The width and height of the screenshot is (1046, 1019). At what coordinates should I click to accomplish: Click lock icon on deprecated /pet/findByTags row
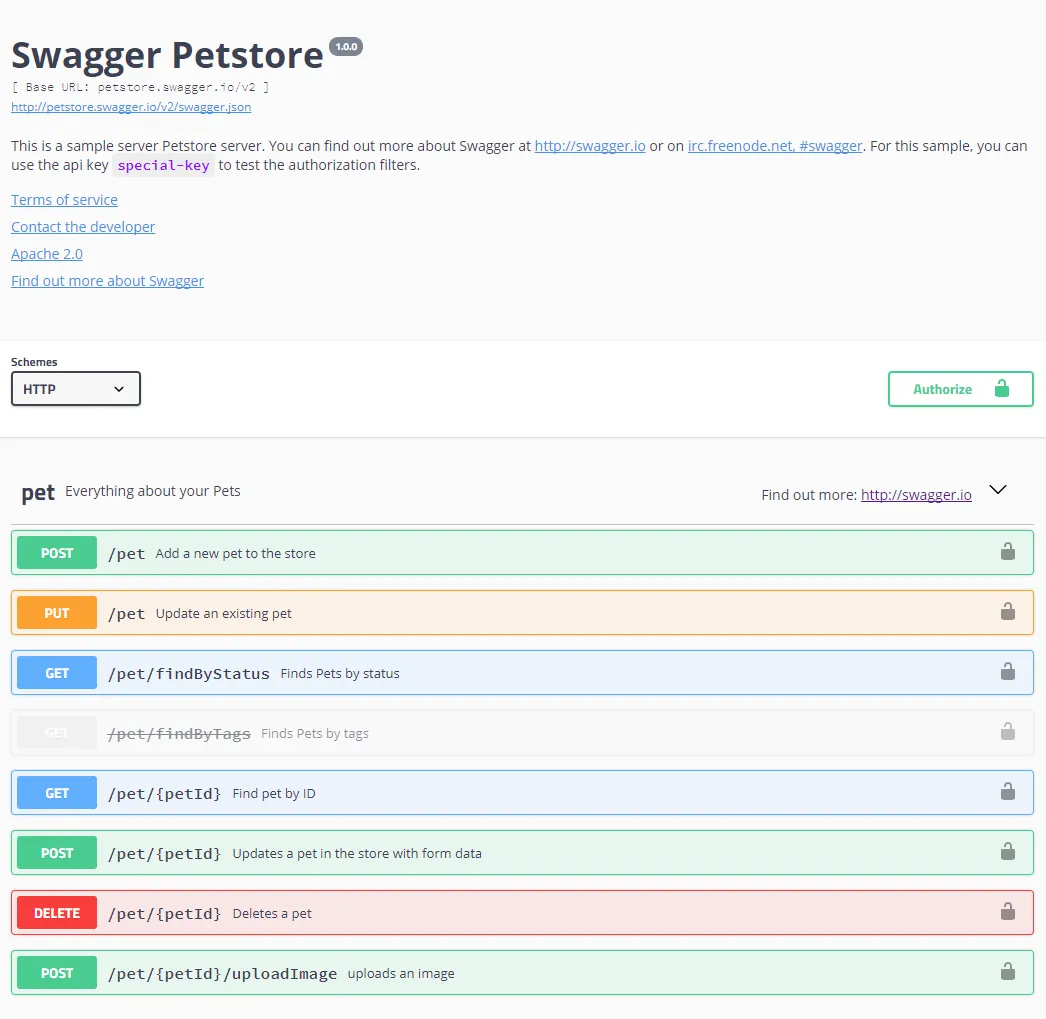coord(1008,732)
